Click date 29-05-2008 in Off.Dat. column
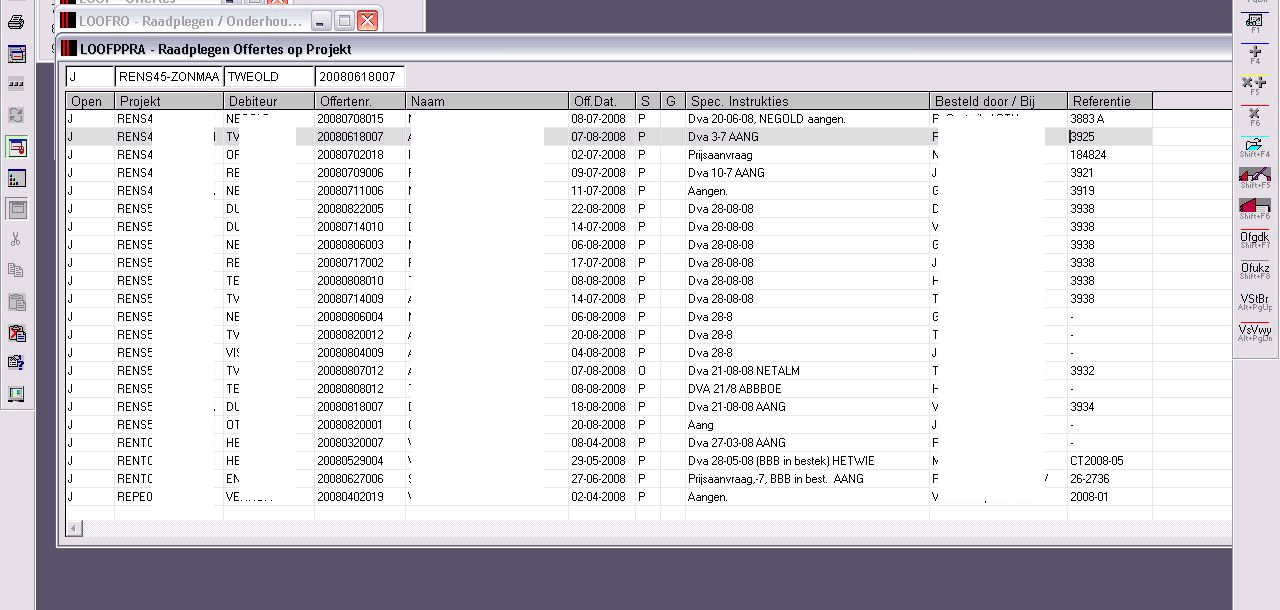 [599, 461]
